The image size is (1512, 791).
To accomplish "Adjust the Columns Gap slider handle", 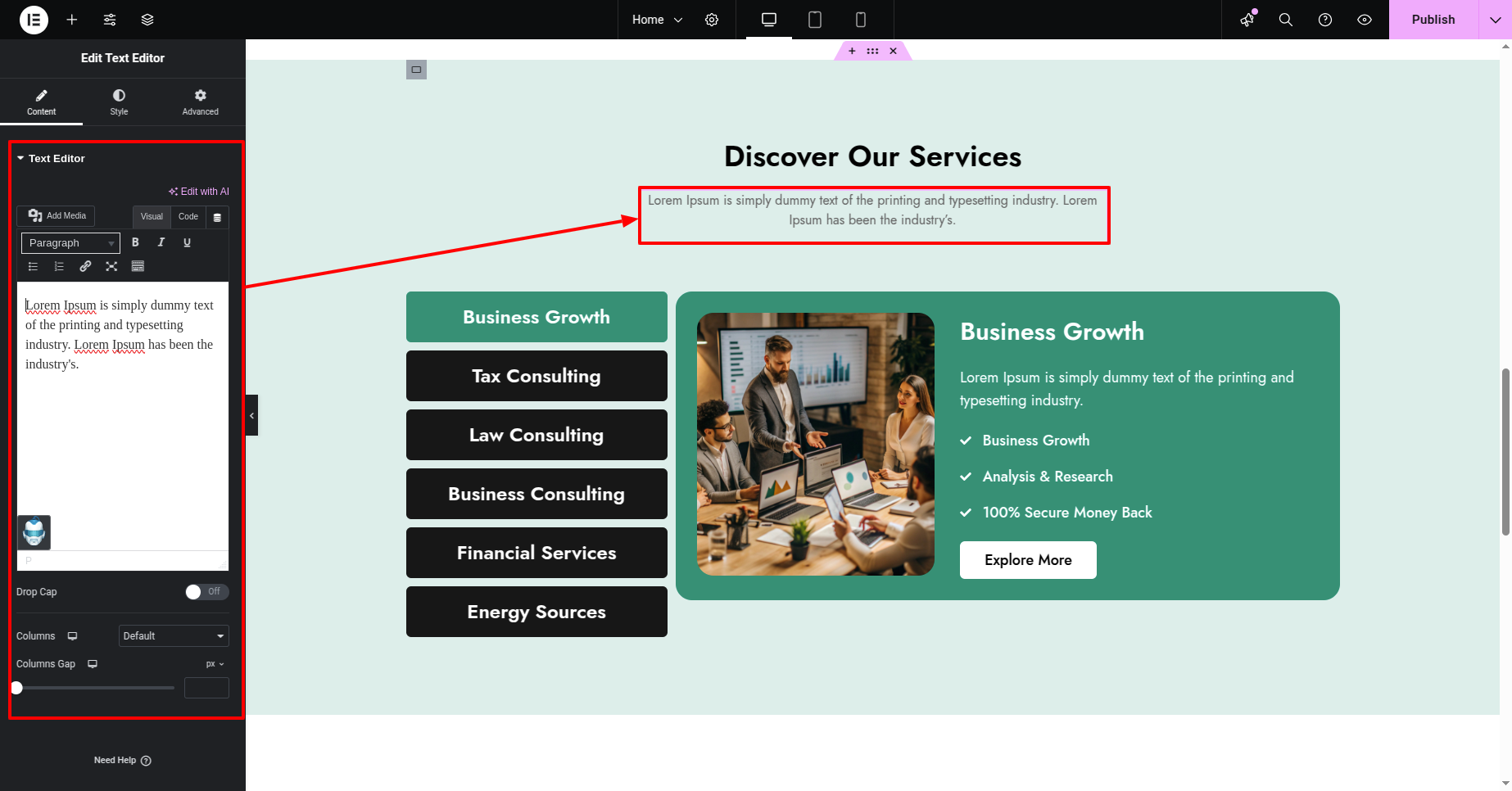I will click(x=16, y=688).
